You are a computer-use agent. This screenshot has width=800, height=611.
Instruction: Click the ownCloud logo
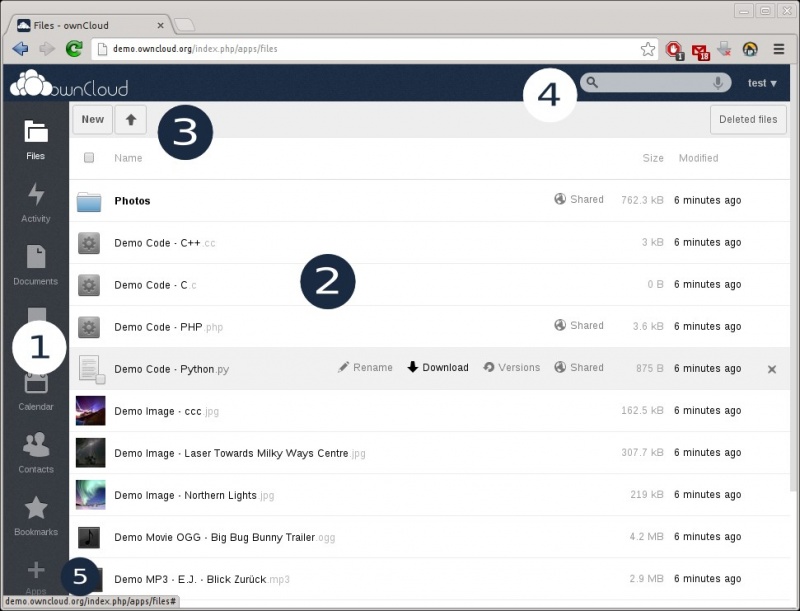69,84
